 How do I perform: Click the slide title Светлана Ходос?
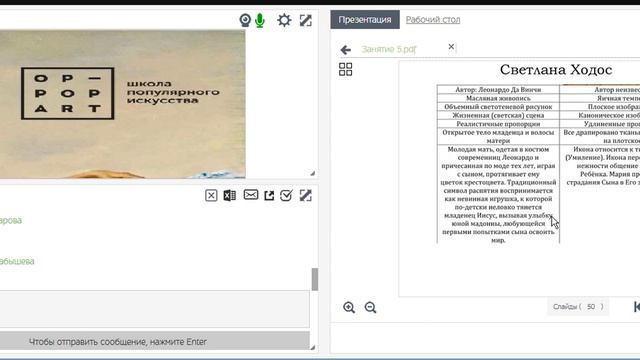tap(556, 70)
